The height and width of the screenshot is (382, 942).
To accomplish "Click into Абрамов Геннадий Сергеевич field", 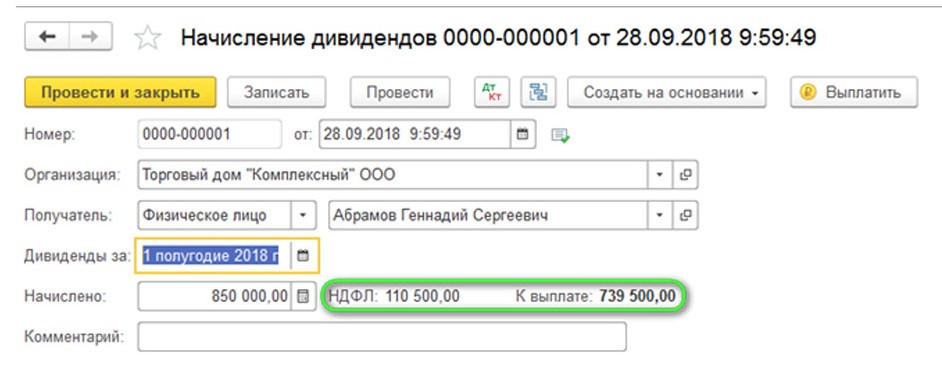I will click(488, 215).
